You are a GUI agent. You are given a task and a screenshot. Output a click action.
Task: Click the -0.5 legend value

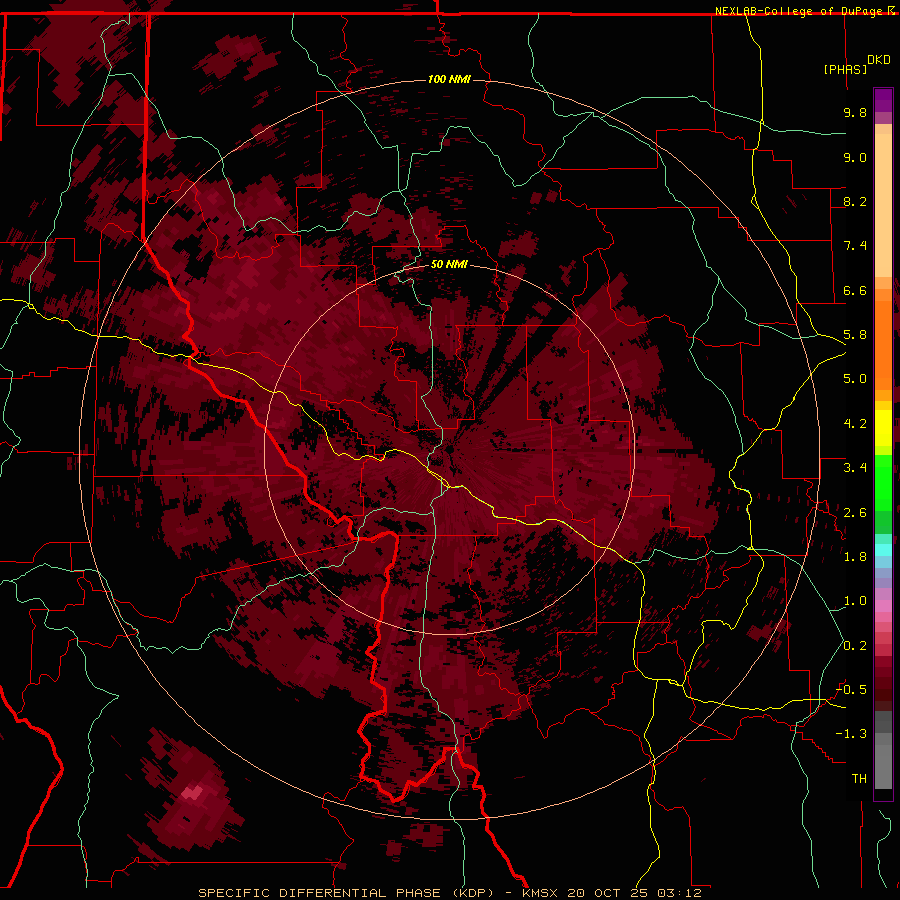[851, 690]
